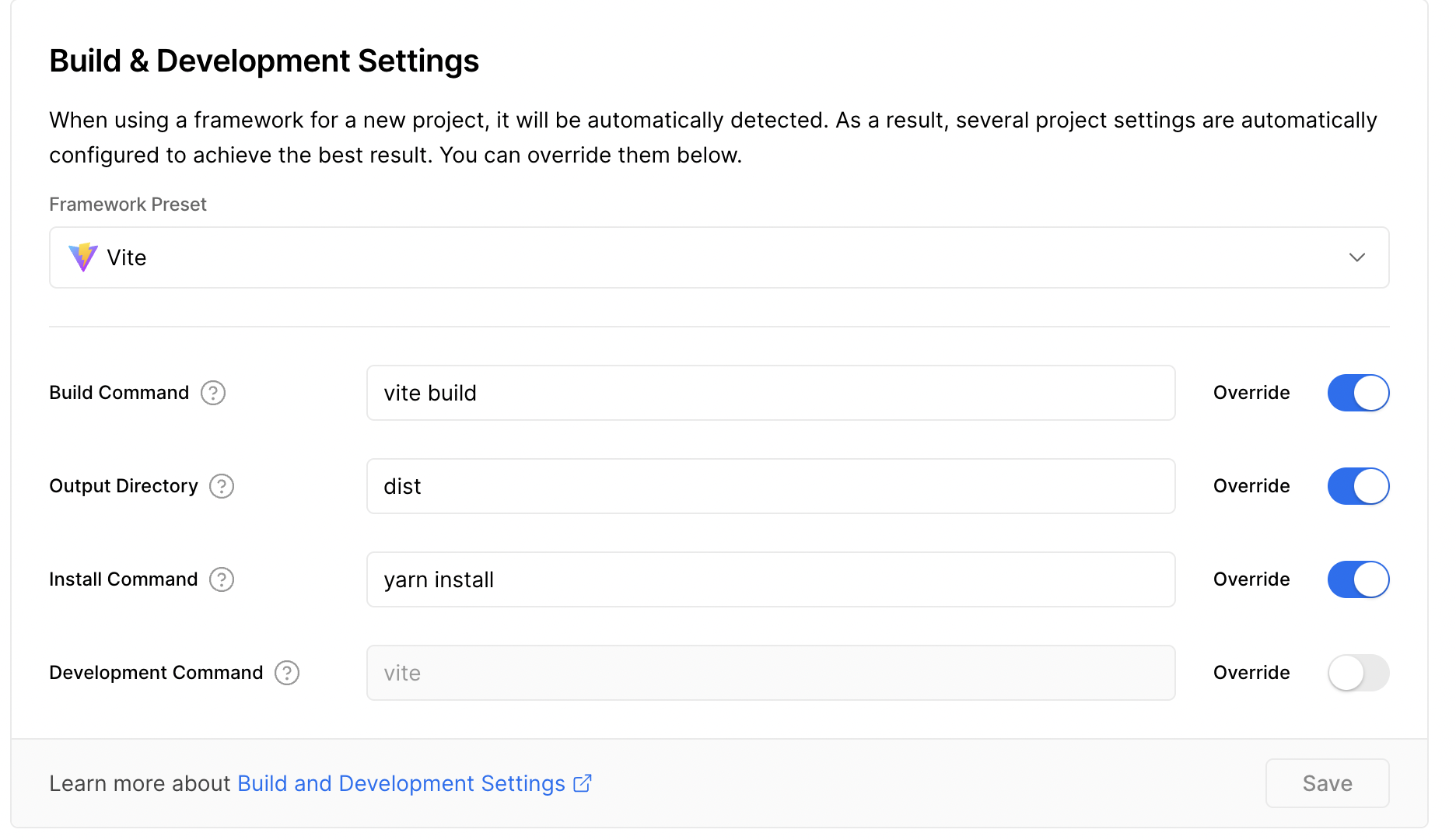This screenshot has width=1456, height=840.
Task: Focus the vite build command field
Action: click(770, 393)
